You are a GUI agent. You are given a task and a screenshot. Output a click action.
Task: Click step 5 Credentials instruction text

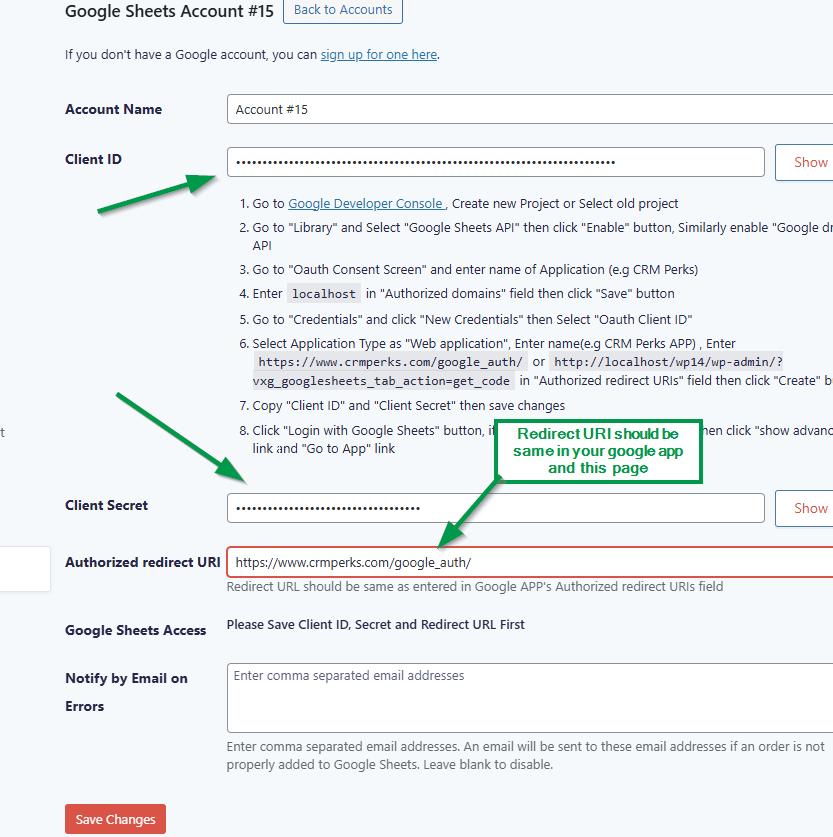(x=472, y=320)
